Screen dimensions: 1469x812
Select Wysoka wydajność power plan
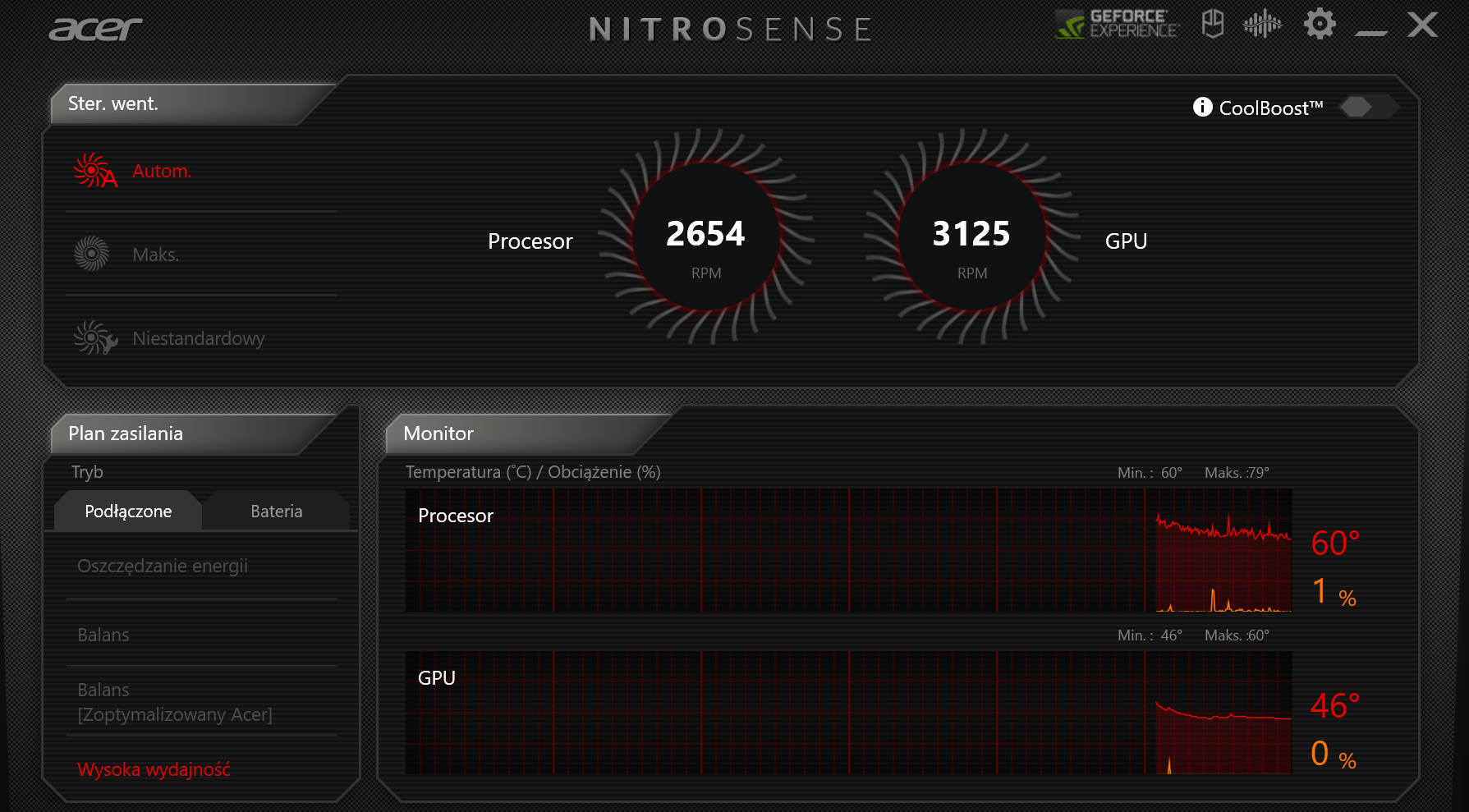pyautogui.click(x=154, y=769)
